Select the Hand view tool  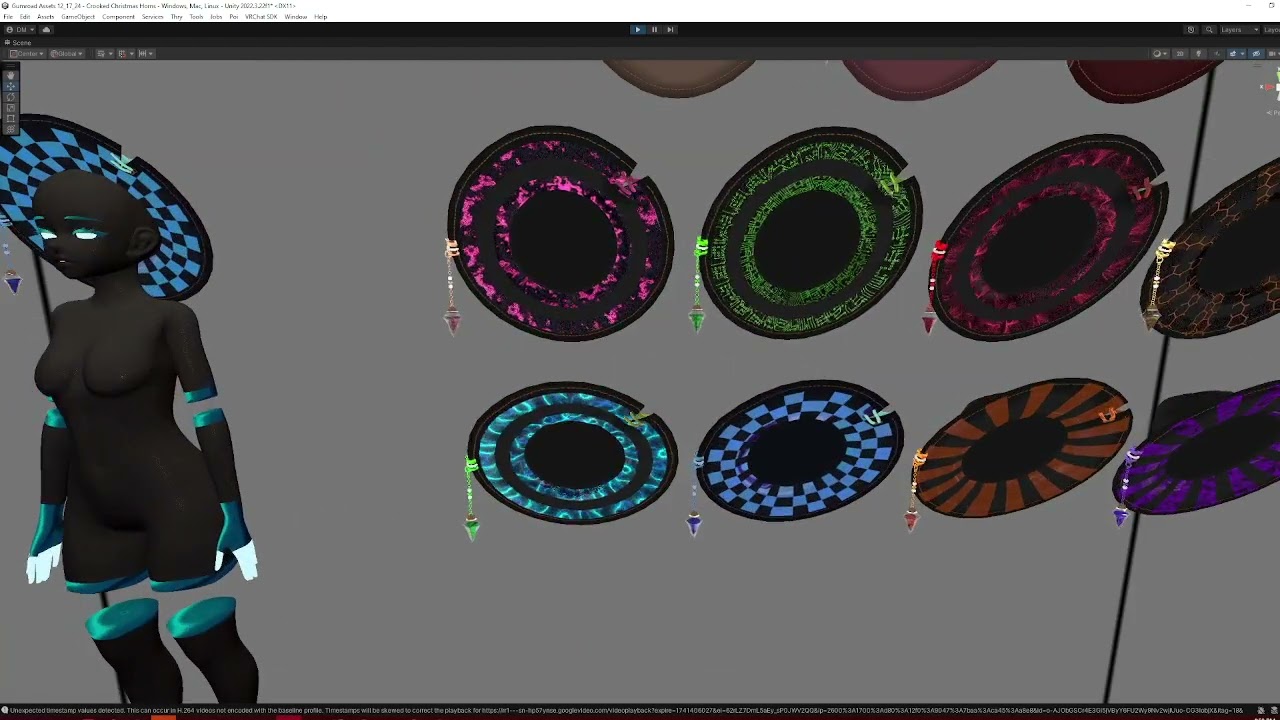click(x=11, y=75)
